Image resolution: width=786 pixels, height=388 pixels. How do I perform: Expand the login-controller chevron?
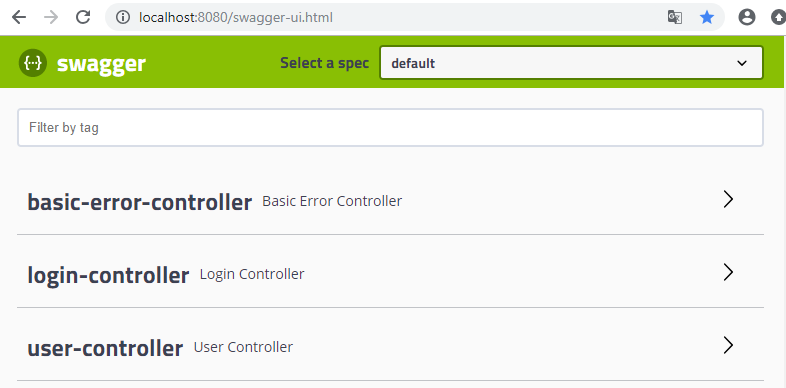728,272
